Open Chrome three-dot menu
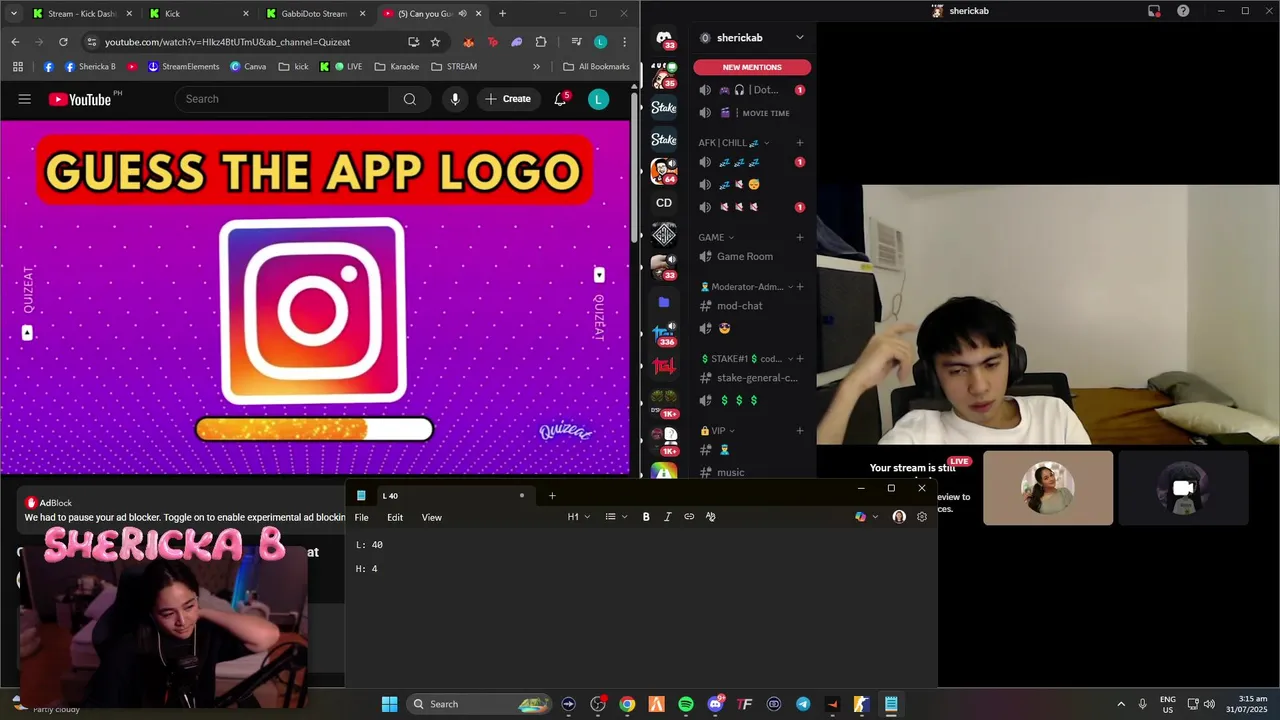Image resolution: width=1280 pixels, height=720 pixels. point(624,42)
